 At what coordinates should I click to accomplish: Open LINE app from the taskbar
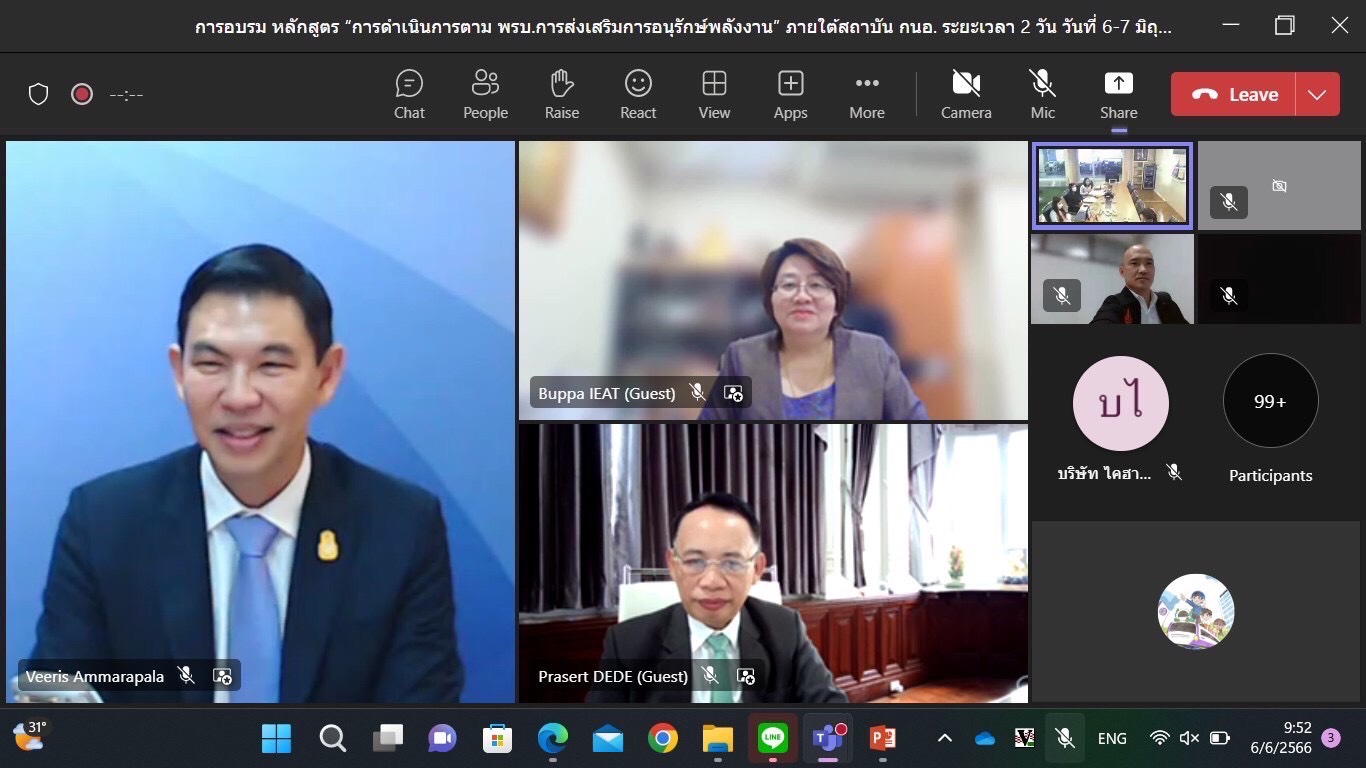click(x=772, y=738)
